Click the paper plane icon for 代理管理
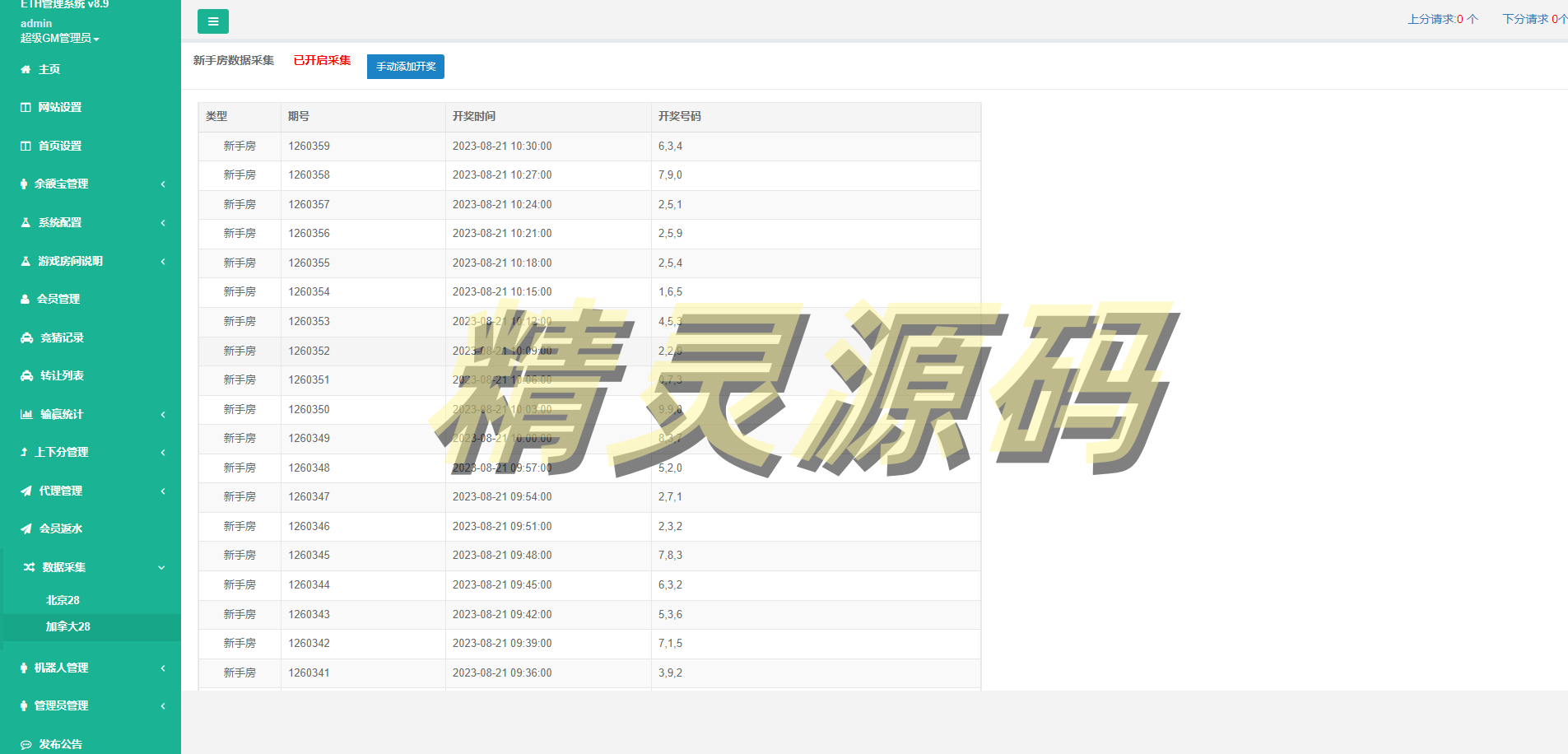Screen dimensions: 1568x754 tap(26, 491)
